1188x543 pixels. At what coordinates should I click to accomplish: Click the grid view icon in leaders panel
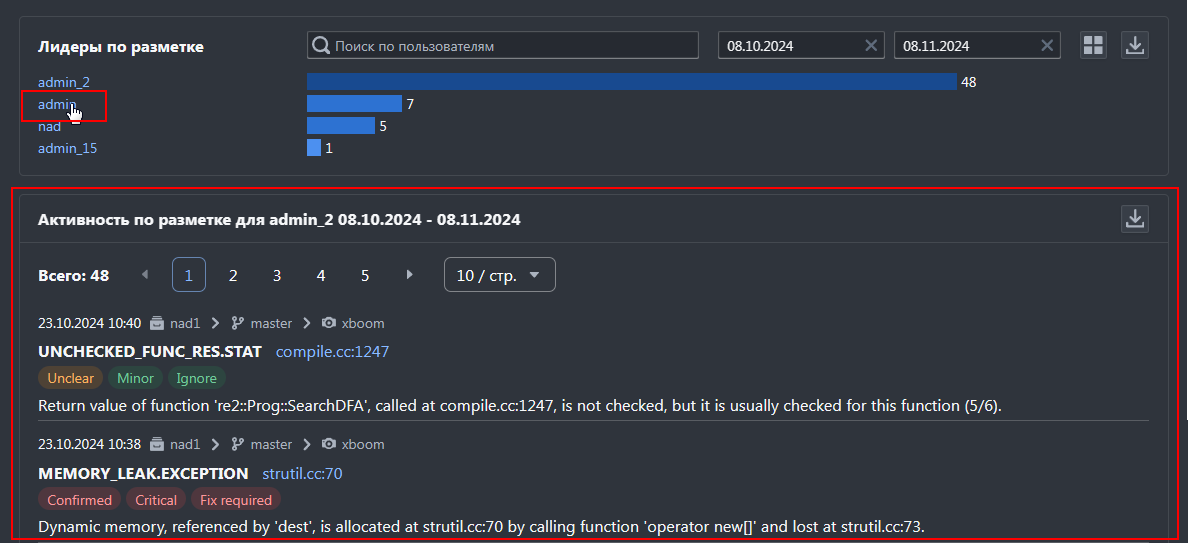tap(1093, 45)
